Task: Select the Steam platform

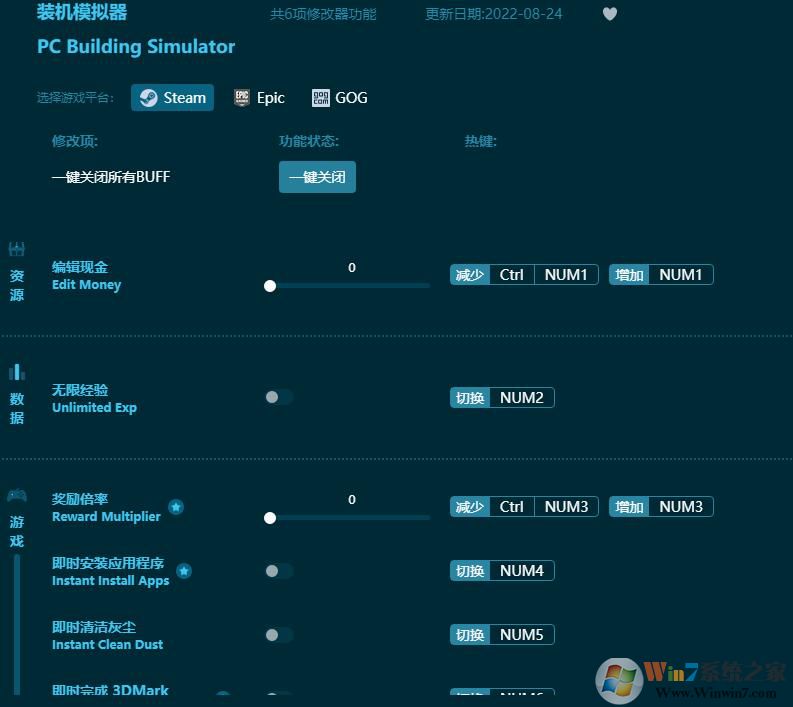Action: pos(172,98)
